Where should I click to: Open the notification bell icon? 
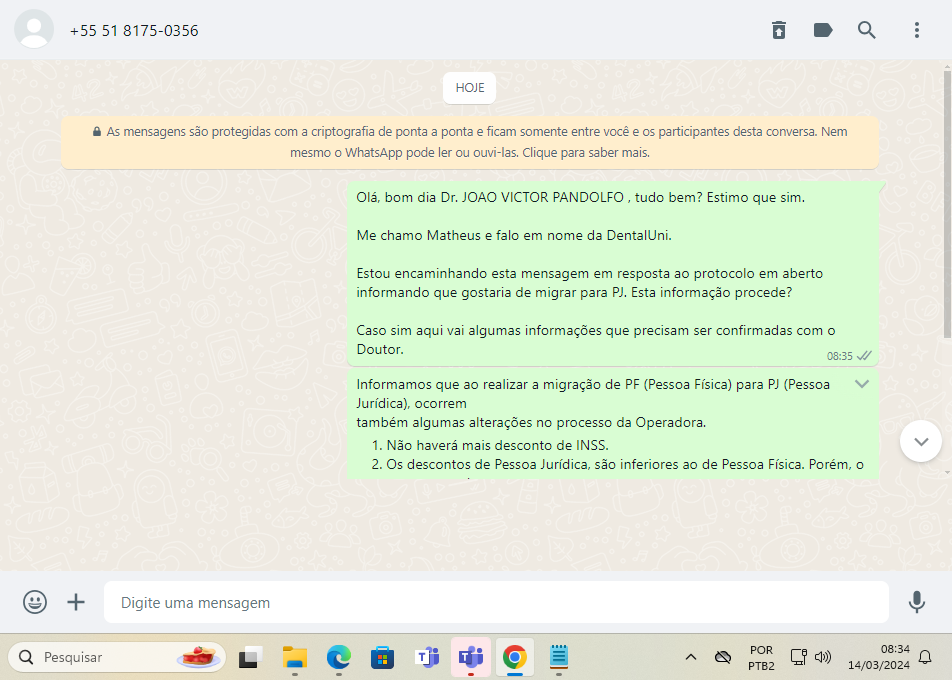(x=925, y=657)
